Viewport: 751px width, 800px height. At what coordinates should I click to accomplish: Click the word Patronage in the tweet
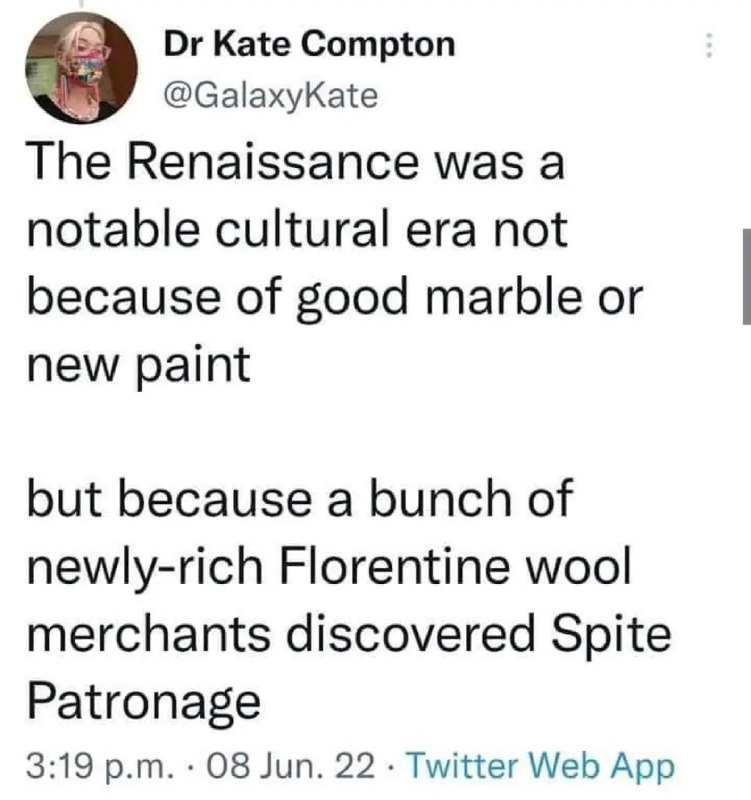click(x=144, y=703)
